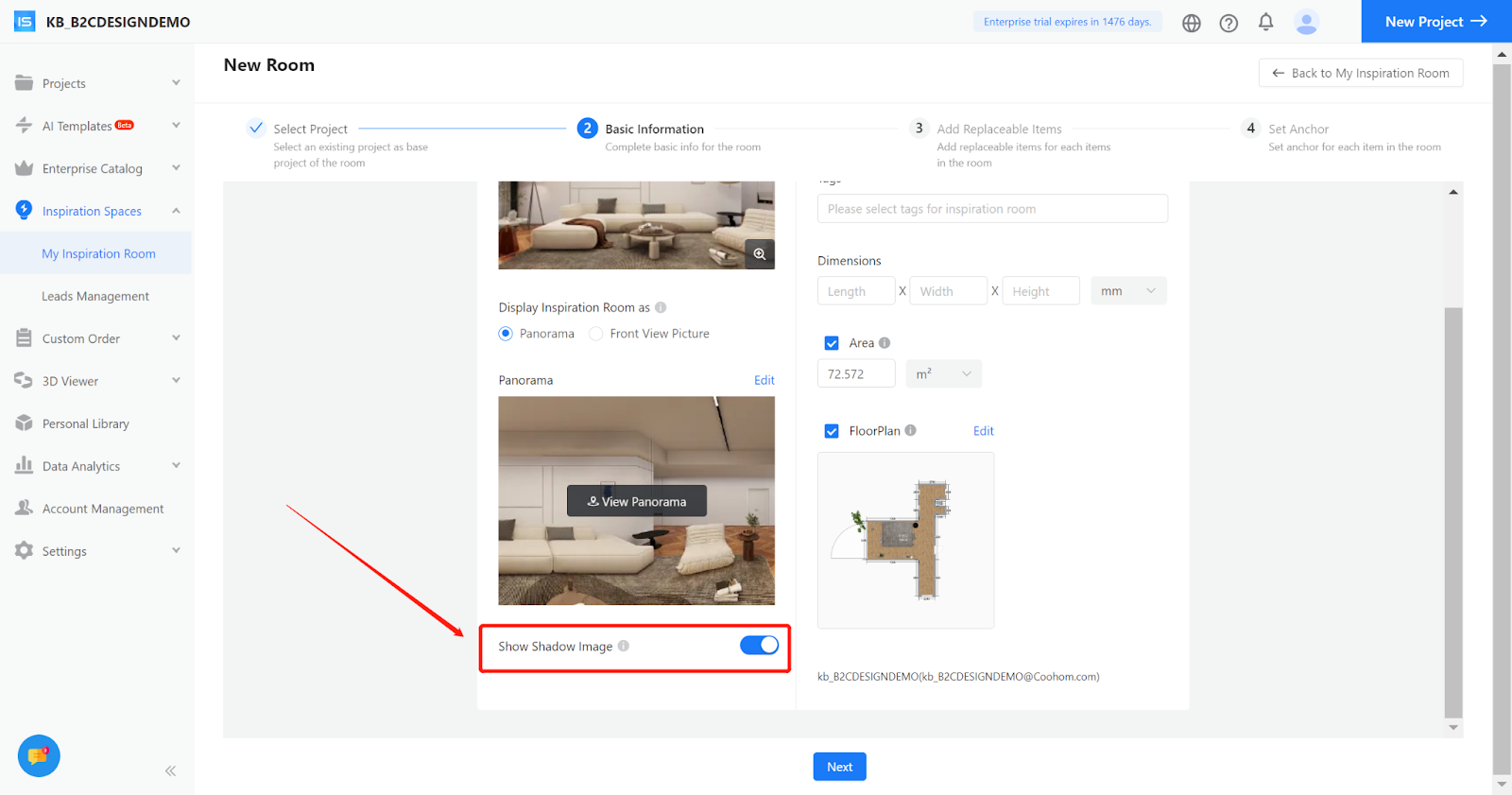Uncheck the Area checkbox
The image size is (1512, 795).
point(832,343)
